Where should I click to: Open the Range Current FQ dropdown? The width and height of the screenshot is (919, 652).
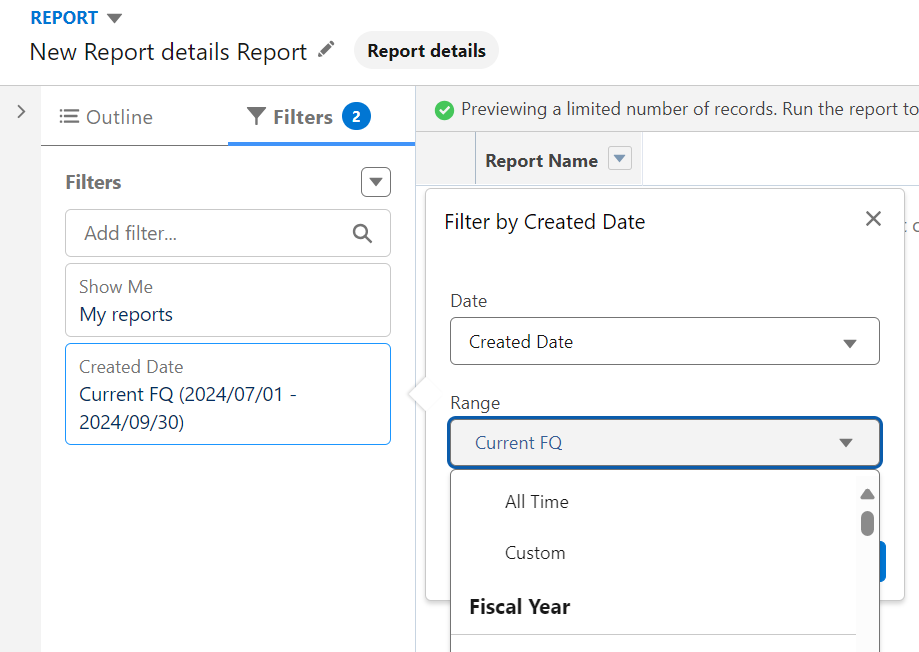[665, 443]
